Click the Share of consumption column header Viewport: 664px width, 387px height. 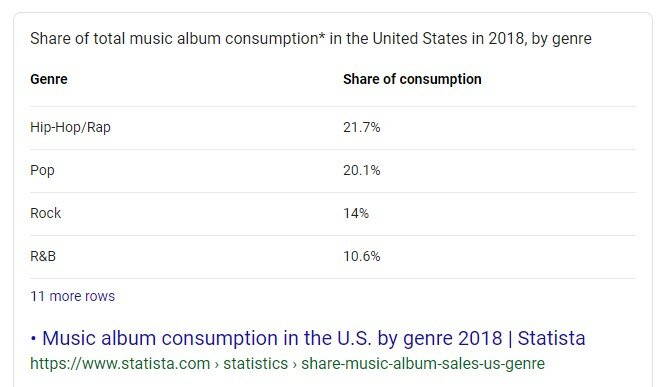pyautogui.click(x=412, y=79)
